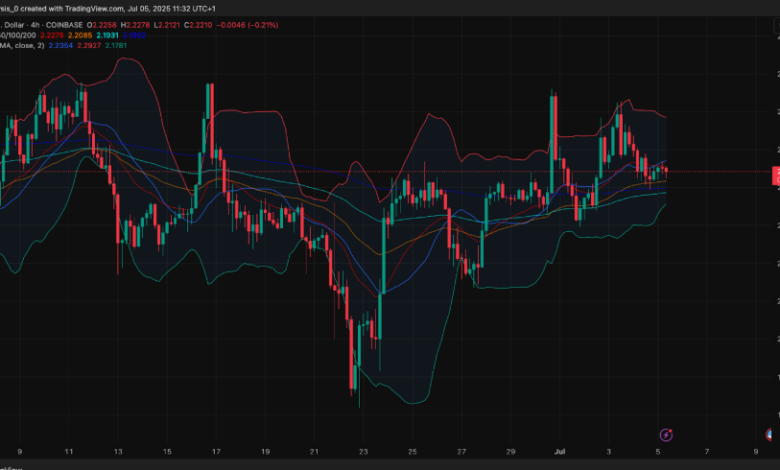
Task: Click the change value −0.0046 (−0.21%)
Action: 247,25
